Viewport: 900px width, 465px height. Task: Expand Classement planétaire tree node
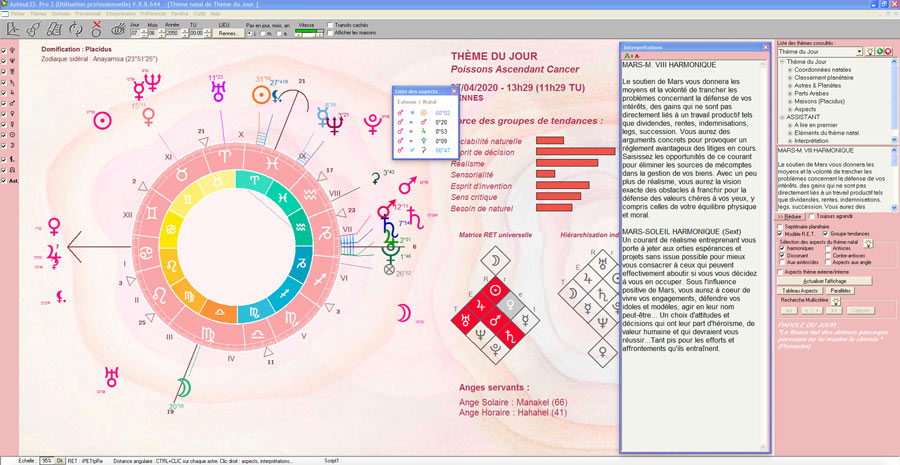(790, 78)
